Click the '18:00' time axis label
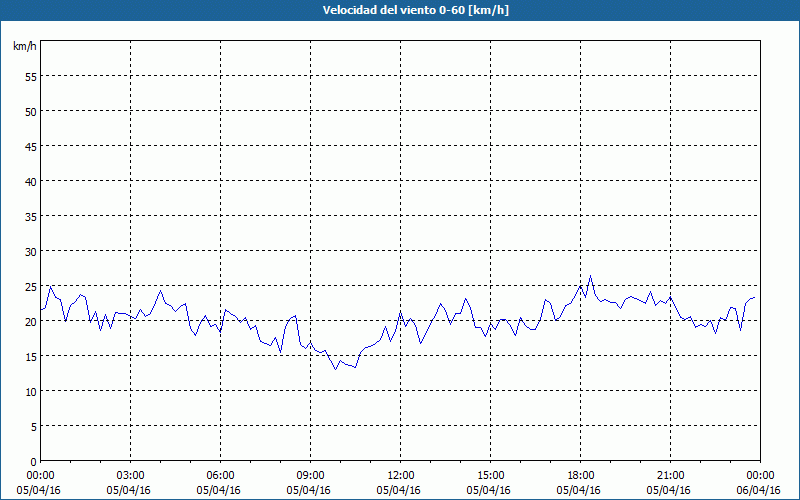The height and width of the screenshot is (500, 800). (580, 476)
